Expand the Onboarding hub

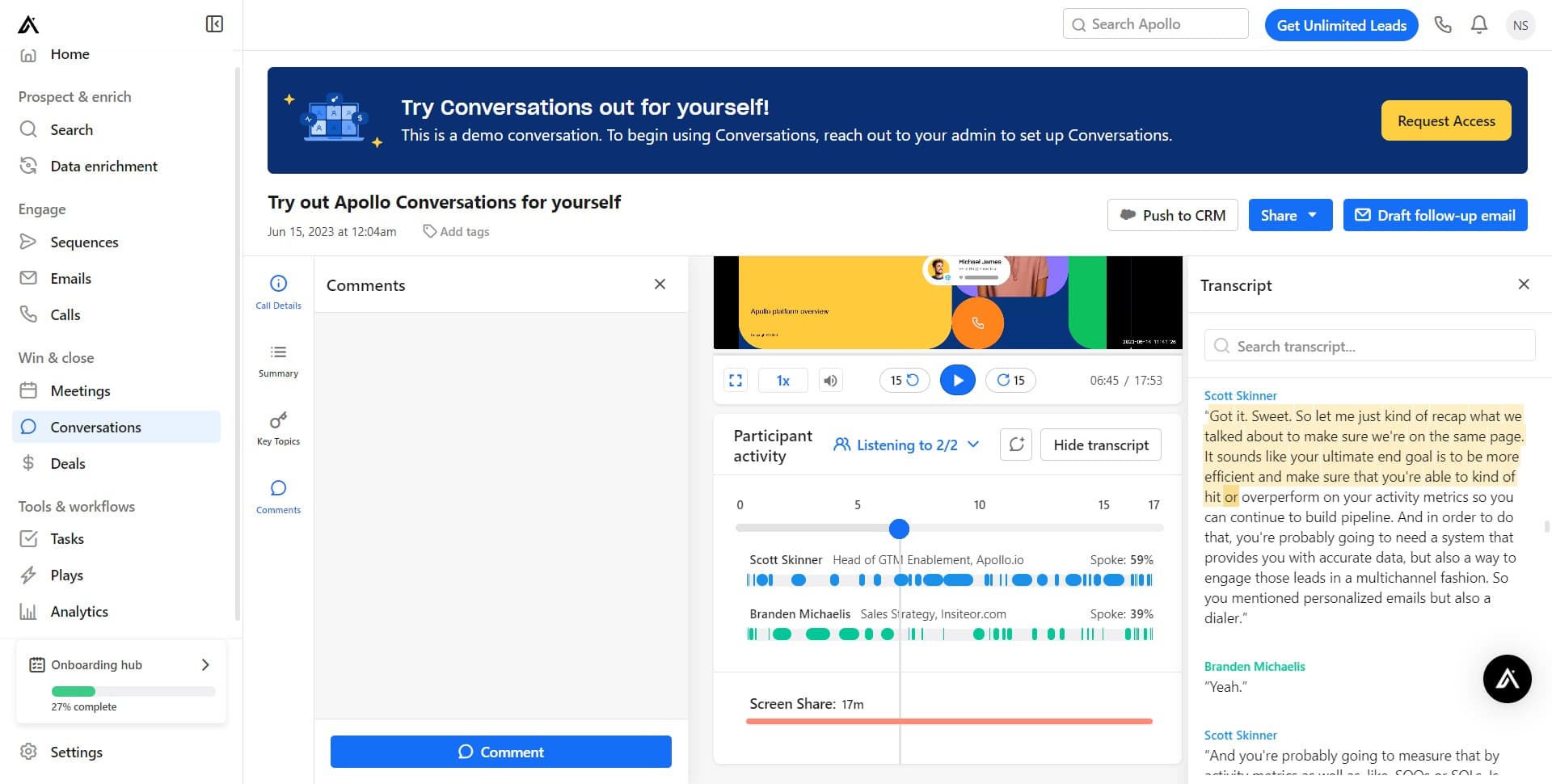205,664
